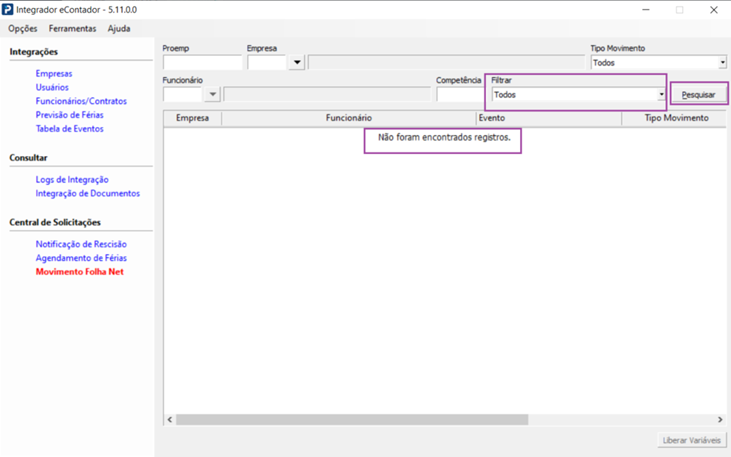Viewport: 731px width, 457px height.
Task: Open the Opções menu
Action: [22, 29]
